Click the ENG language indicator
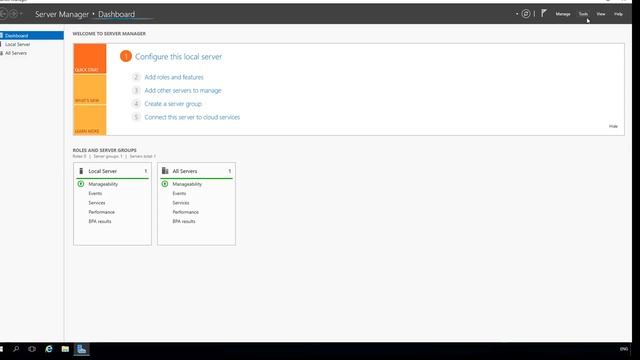The width and height of the screenshot is (640, 360). 624,349
